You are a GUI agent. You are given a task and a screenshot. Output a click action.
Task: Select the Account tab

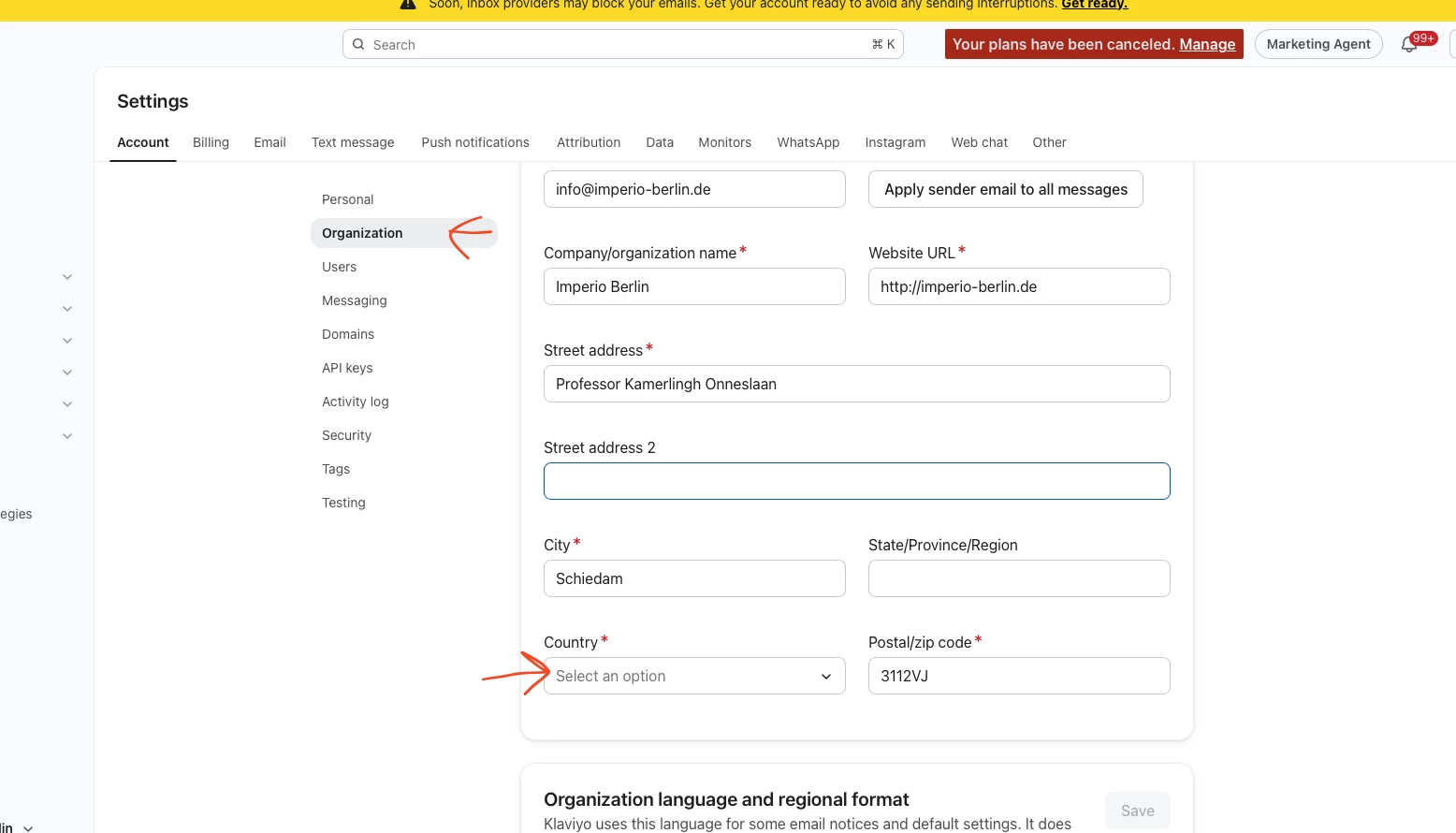click(143, 142)
